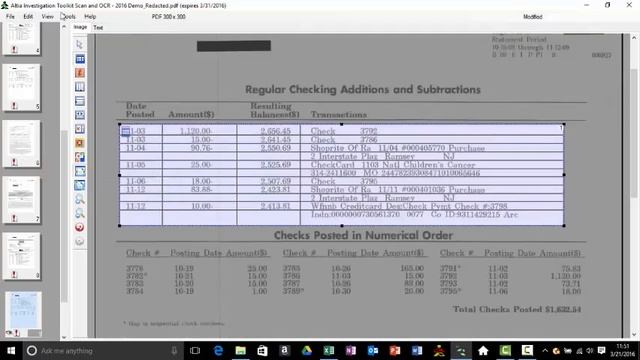Viewport: 640px width, 360px height.
Task: Click the ModBod label in menu bar
Action: click(533, 17)
